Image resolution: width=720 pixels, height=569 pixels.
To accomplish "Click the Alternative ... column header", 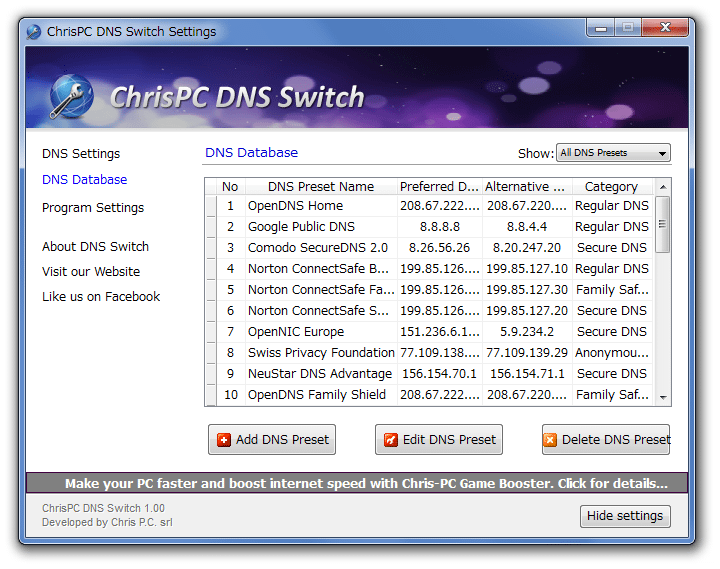I will coord(527,186).
